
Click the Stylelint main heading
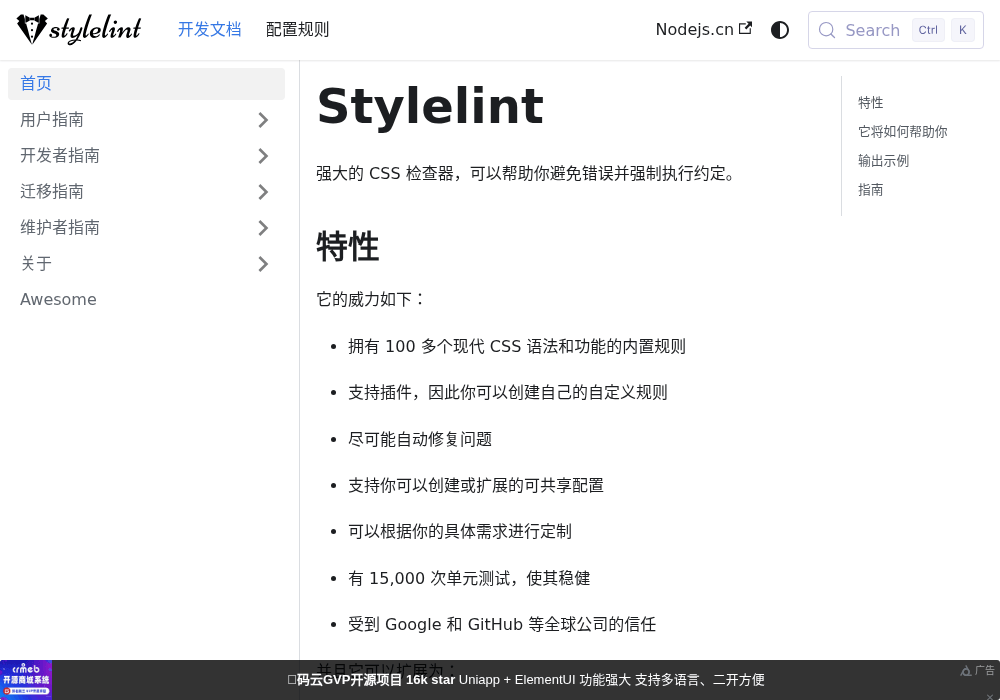point(430,106)
